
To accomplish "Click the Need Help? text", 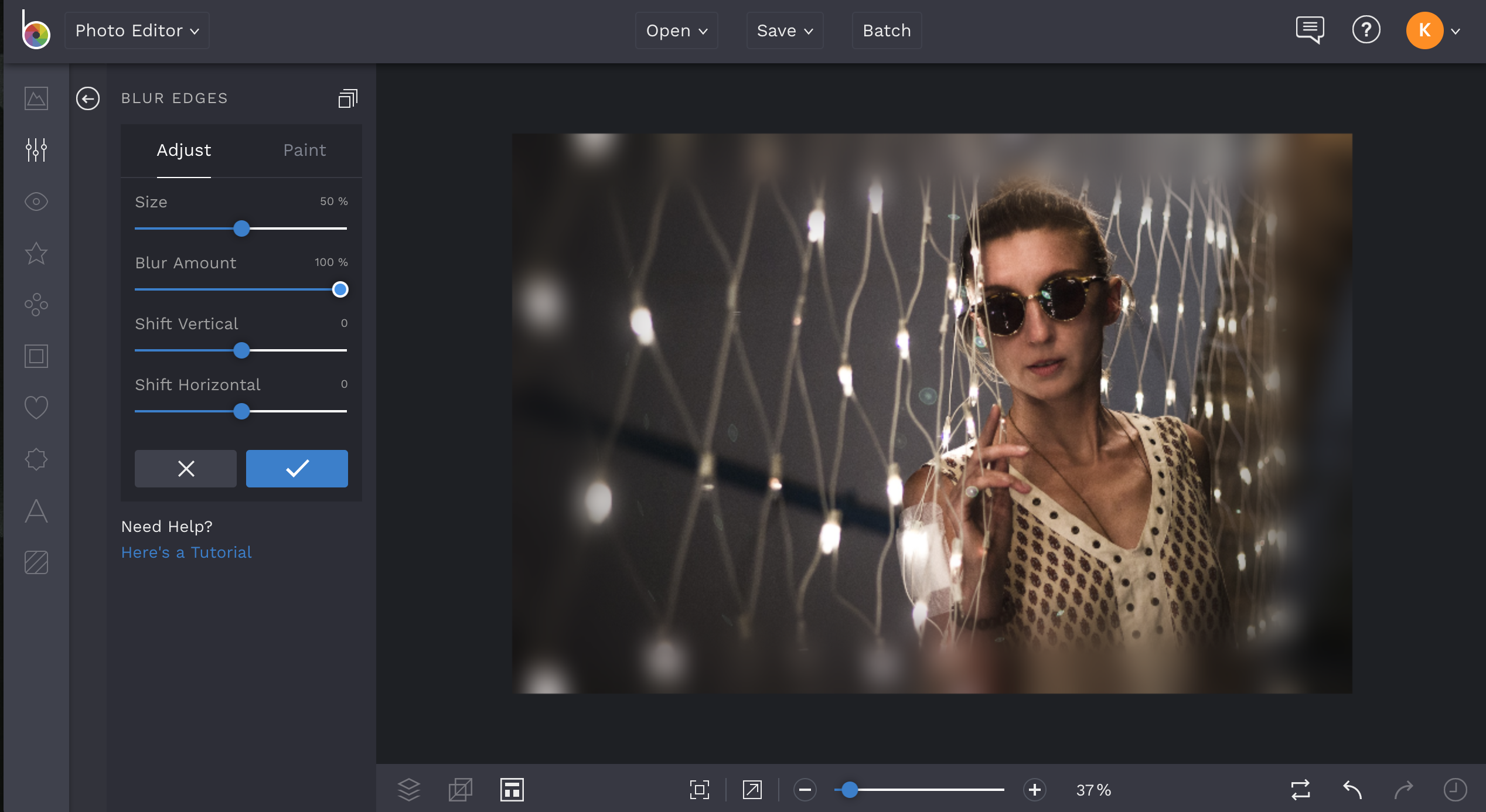I will point(167,527).
